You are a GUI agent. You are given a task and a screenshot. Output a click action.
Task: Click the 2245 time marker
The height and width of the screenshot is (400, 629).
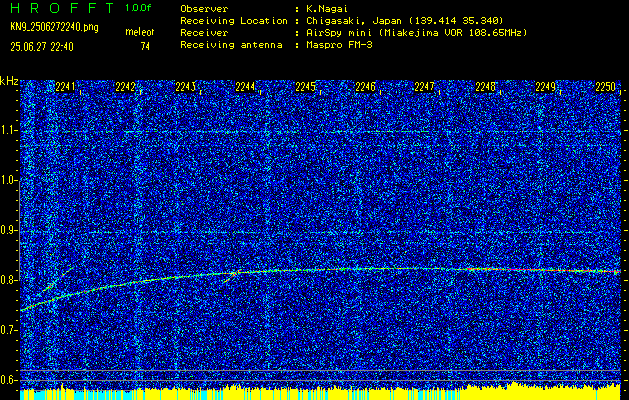[305, 87]
